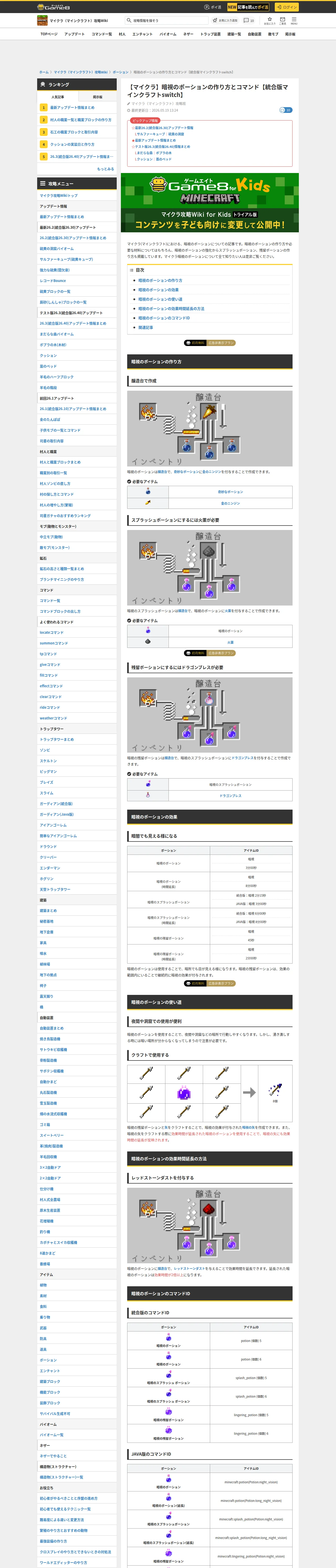
Task: Click the 金のニンジン item link
Action: point(230,503)
